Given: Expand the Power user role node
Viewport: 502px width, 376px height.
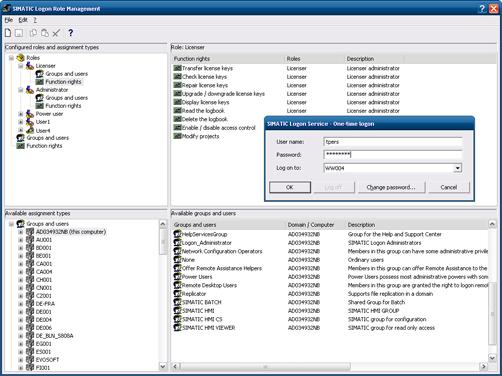Looking at the screenshot, I should coord(21,114).
